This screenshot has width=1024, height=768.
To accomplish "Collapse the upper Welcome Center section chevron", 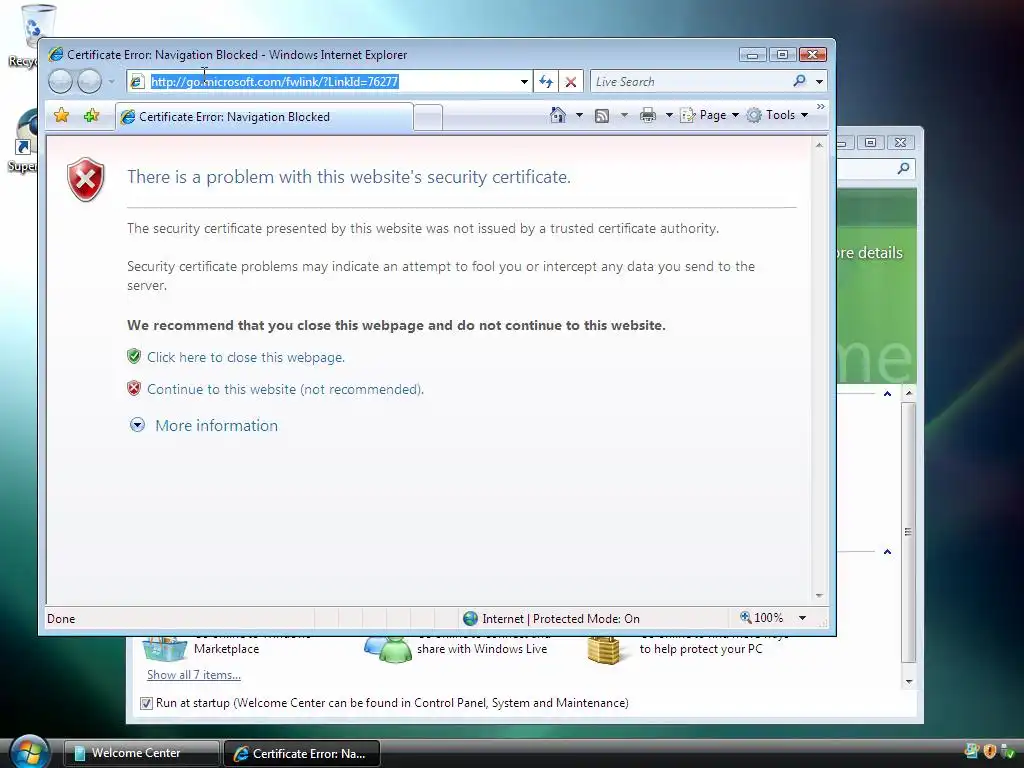I will (x=887, y=393).
